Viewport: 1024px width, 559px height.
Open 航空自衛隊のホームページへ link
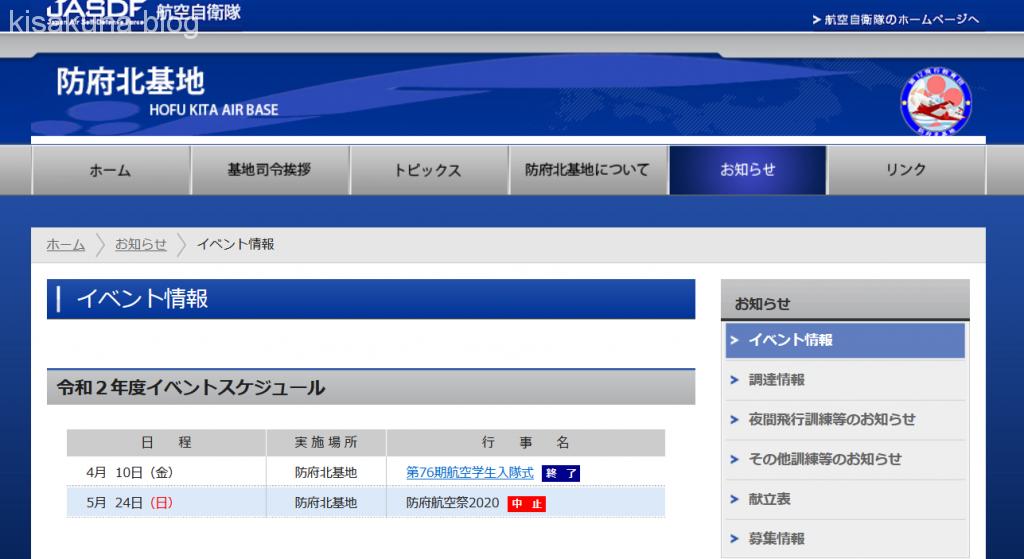tap(895, 19)
